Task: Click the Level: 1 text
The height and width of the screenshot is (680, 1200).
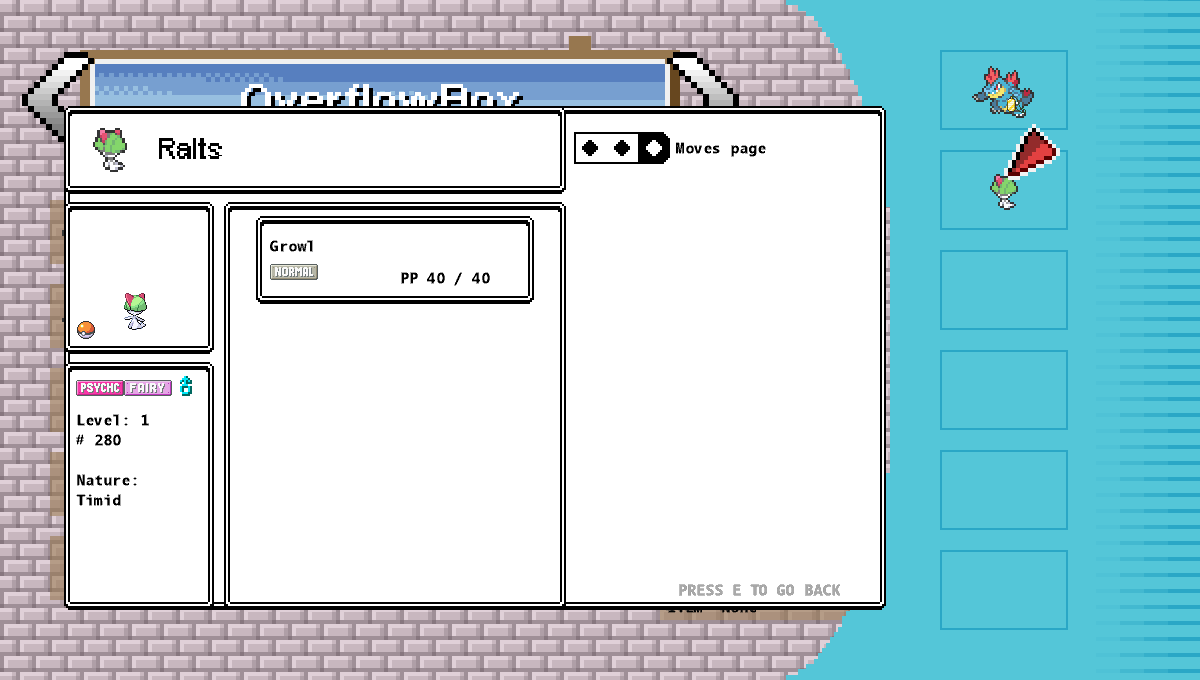Action: click(x=113, y=420)
